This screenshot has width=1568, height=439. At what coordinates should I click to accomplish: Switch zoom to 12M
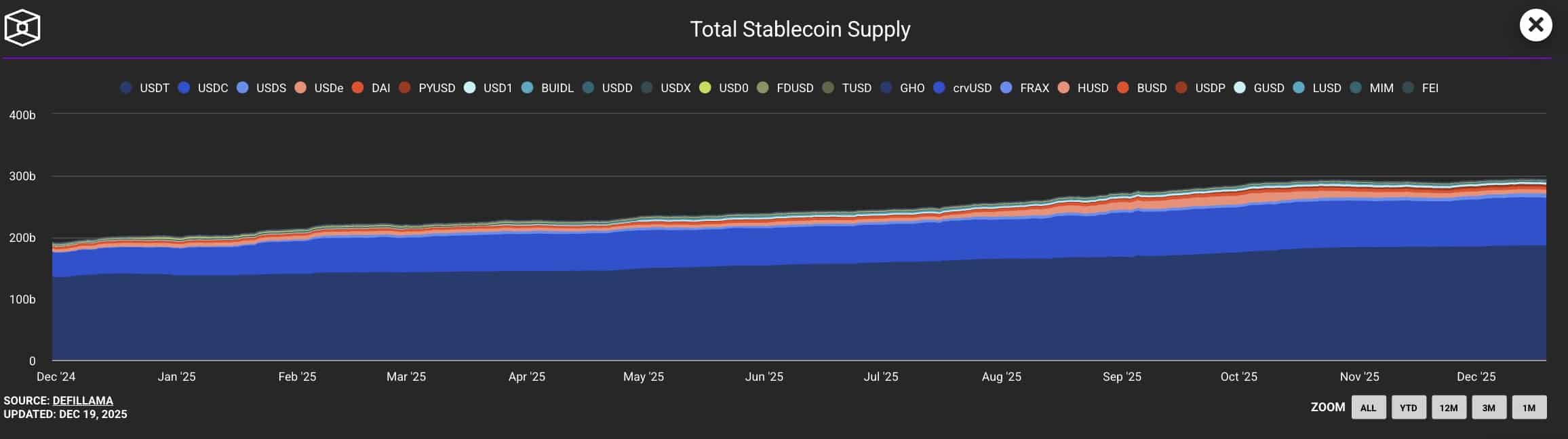[1449, 408]
